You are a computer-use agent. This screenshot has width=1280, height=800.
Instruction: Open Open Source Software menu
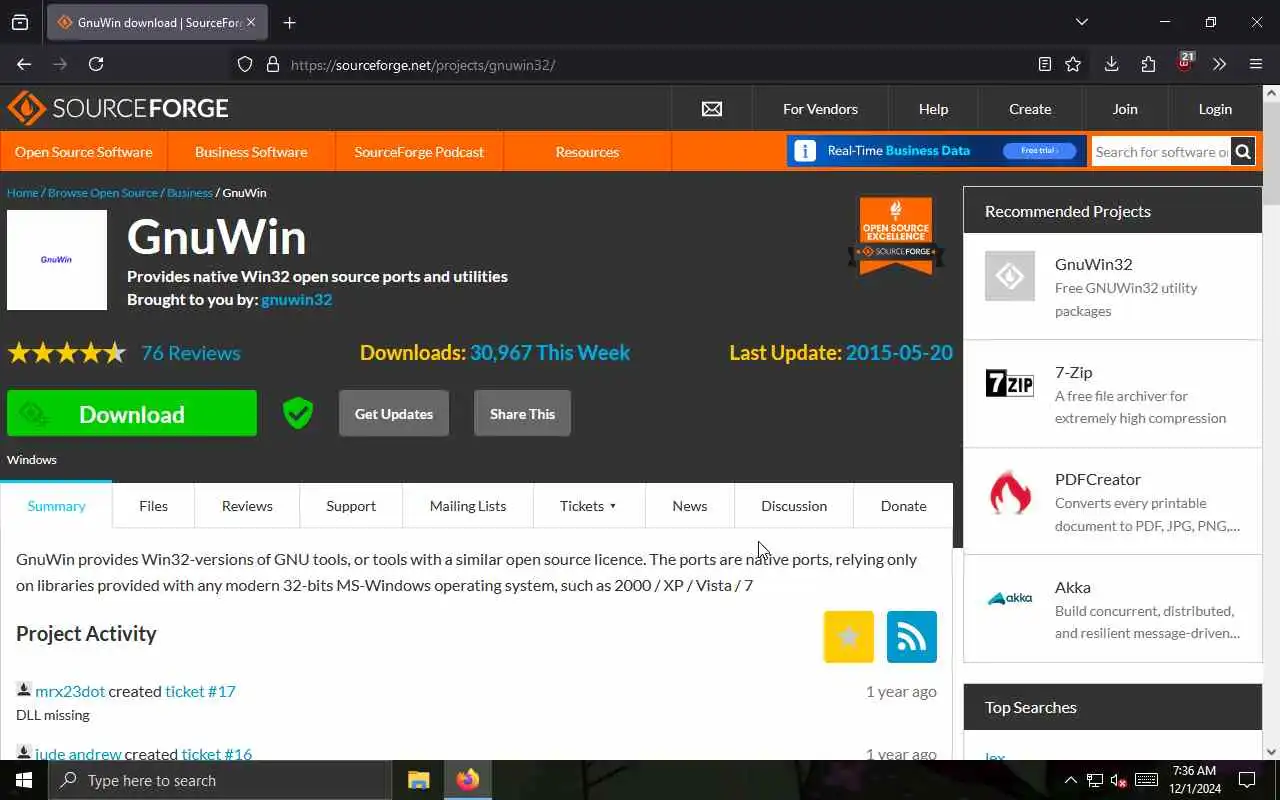pos(84,152)
